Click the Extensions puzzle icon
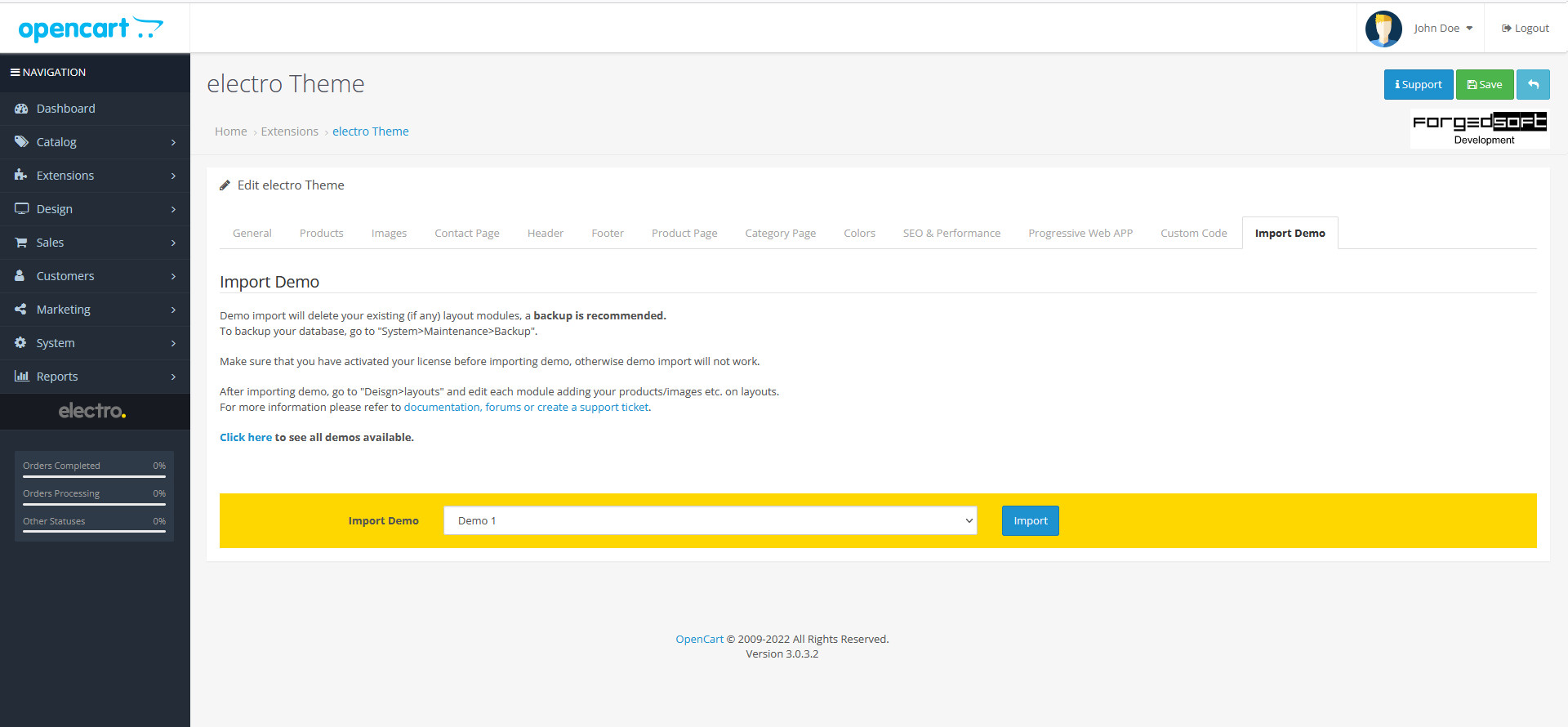1568x727 pixels. [x=21, y=176]
